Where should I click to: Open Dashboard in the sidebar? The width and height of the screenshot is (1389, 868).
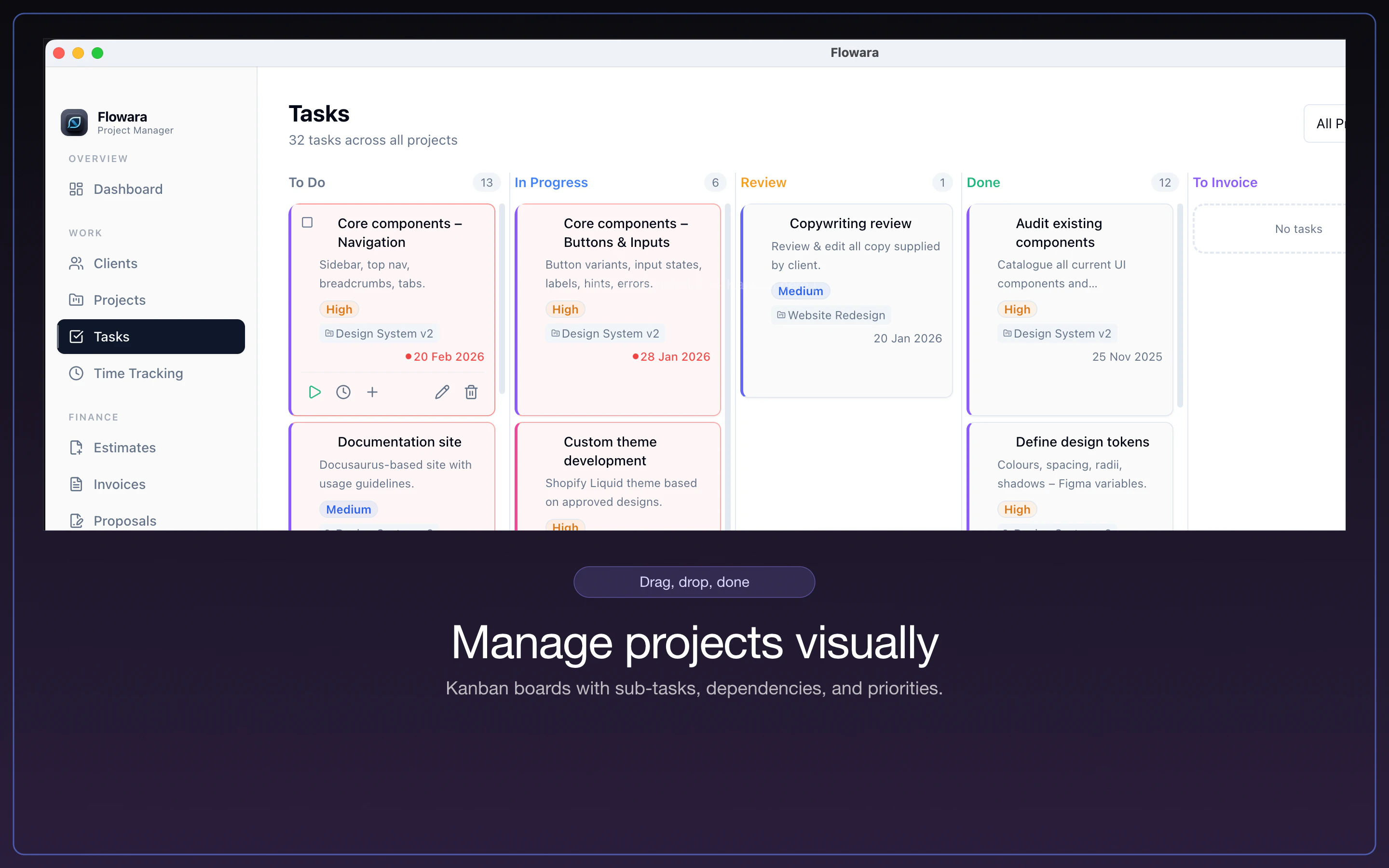[151, 190]
